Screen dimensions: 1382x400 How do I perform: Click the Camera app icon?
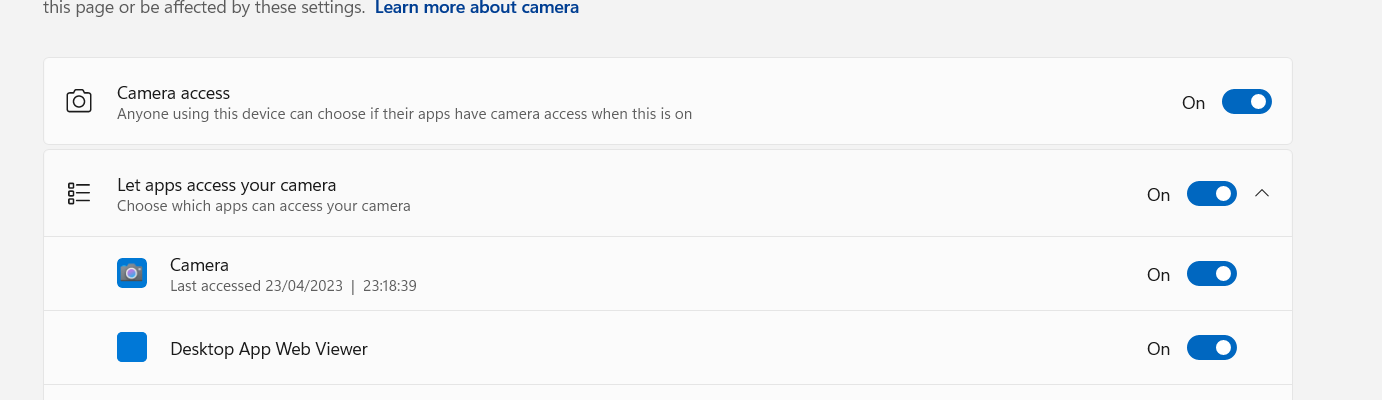[x=132, y=273]
